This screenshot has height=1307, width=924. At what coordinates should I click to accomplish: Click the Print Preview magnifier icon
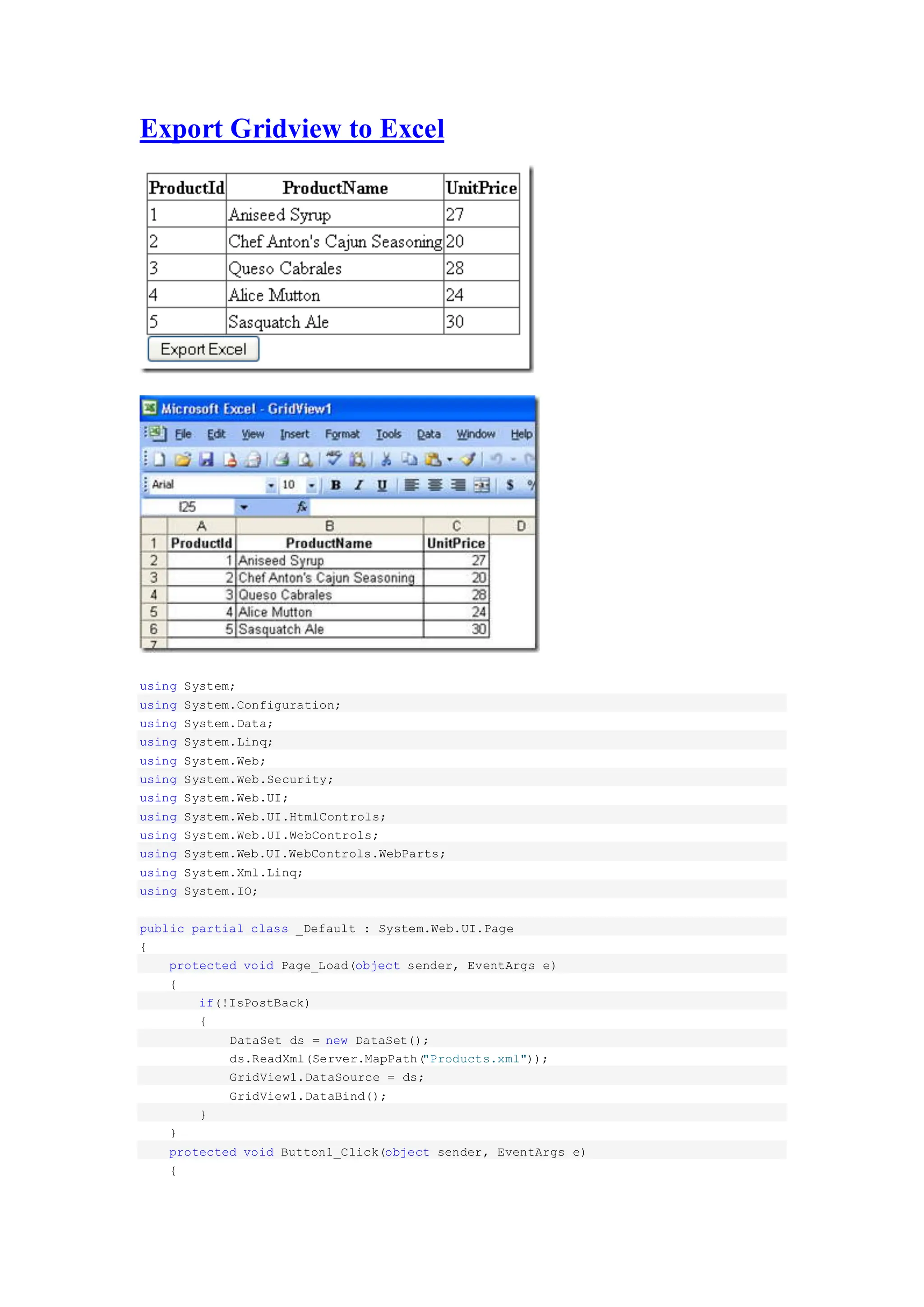coord(305,459)
